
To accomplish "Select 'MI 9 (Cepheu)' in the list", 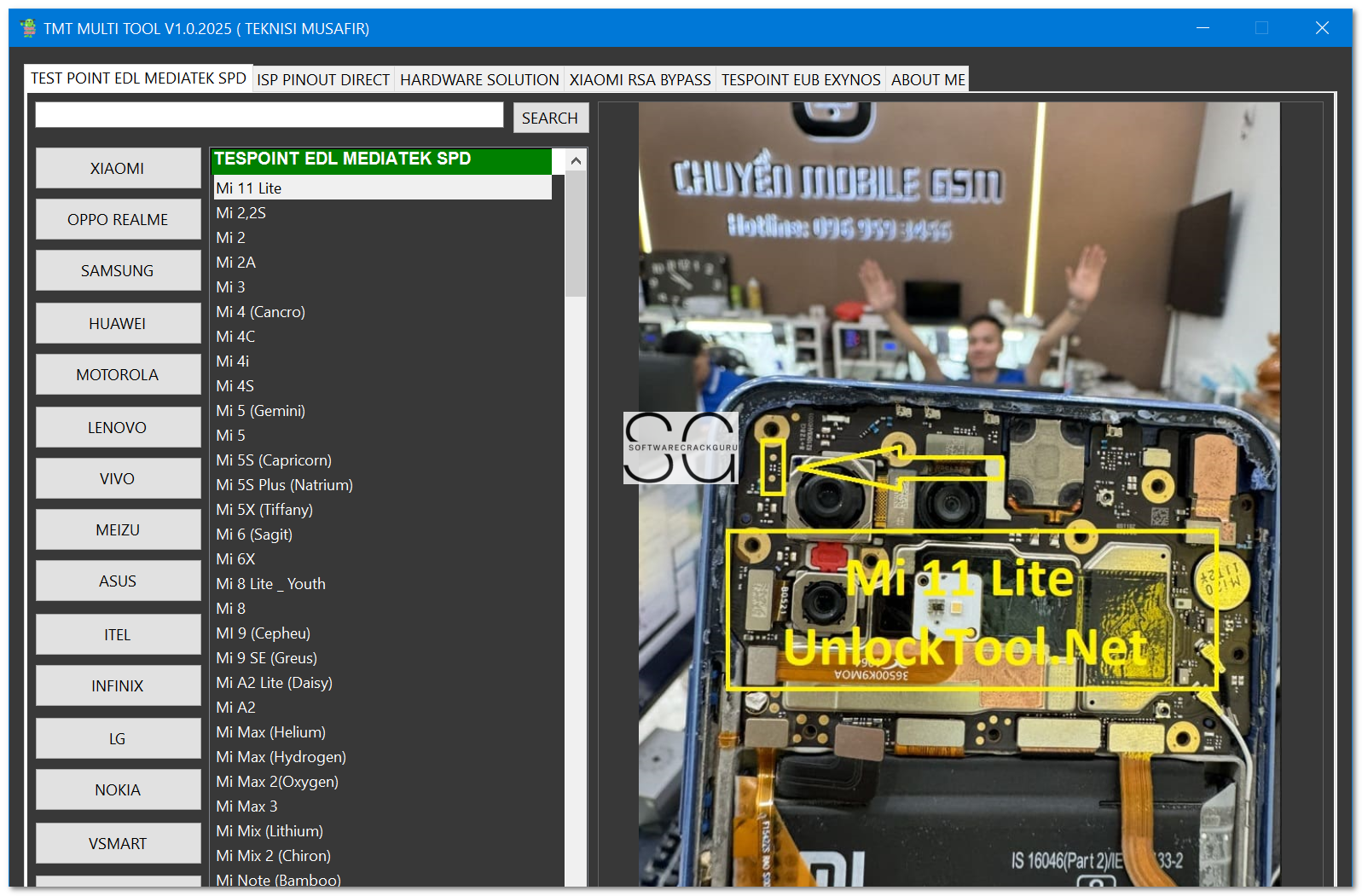I will pos(383,633).
